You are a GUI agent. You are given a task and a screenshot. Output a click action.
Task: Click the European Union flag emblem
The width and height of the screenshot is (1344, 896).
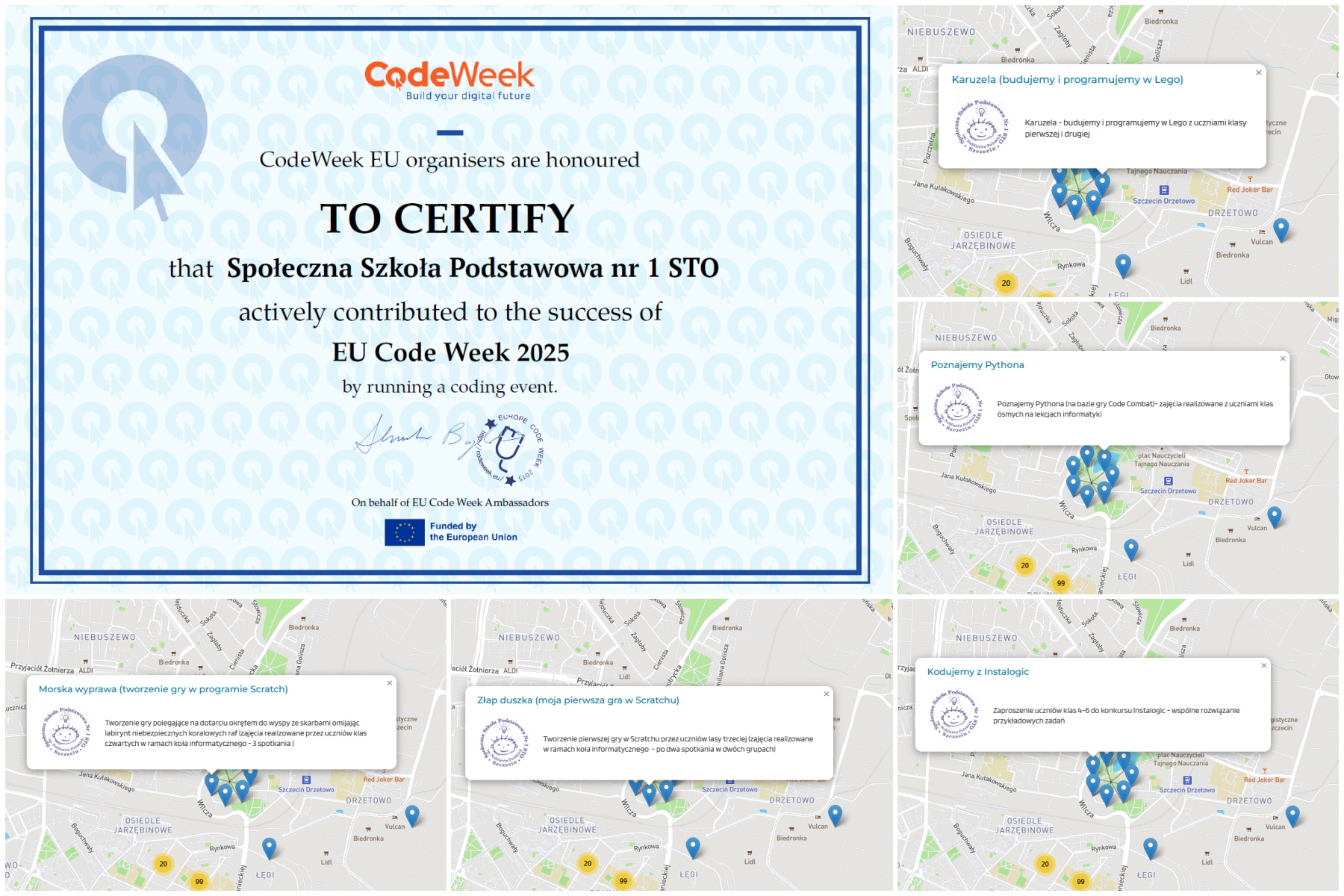coord(404,532)
